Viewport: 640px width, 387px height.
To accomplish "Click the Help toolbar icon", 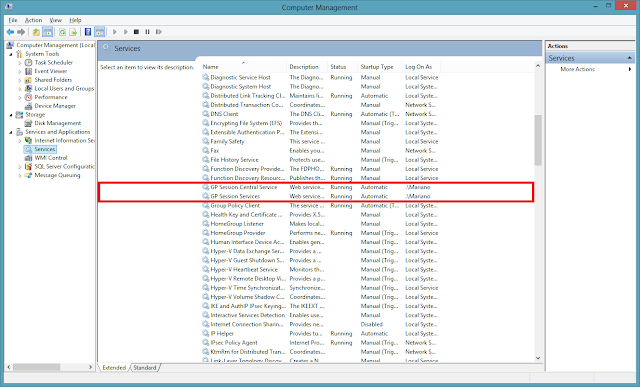I will (x=88, y=32).
